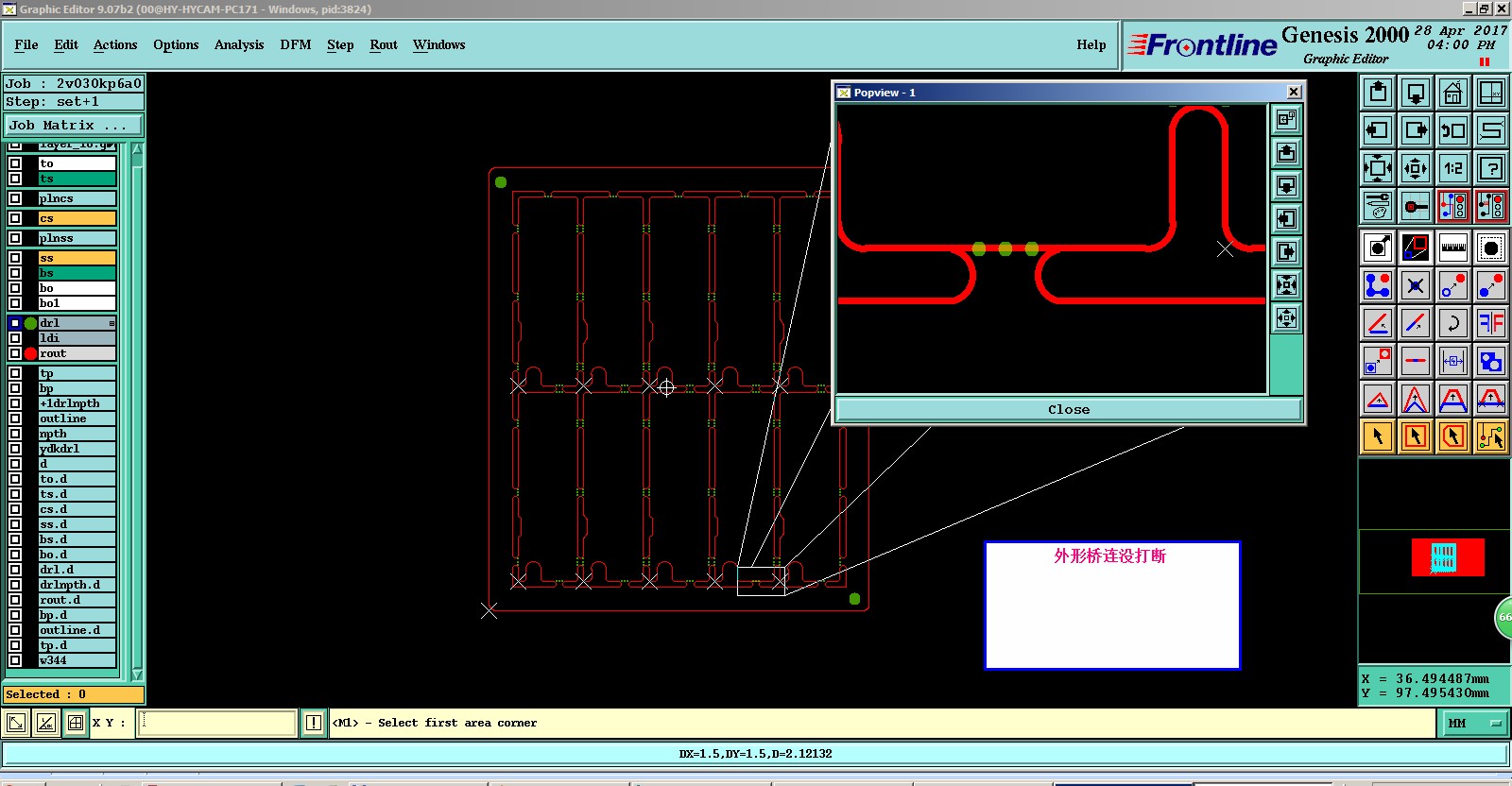Viewport: 1512px width, 786px height.
Task: Open the Help menu
Action: point(1091,44)
